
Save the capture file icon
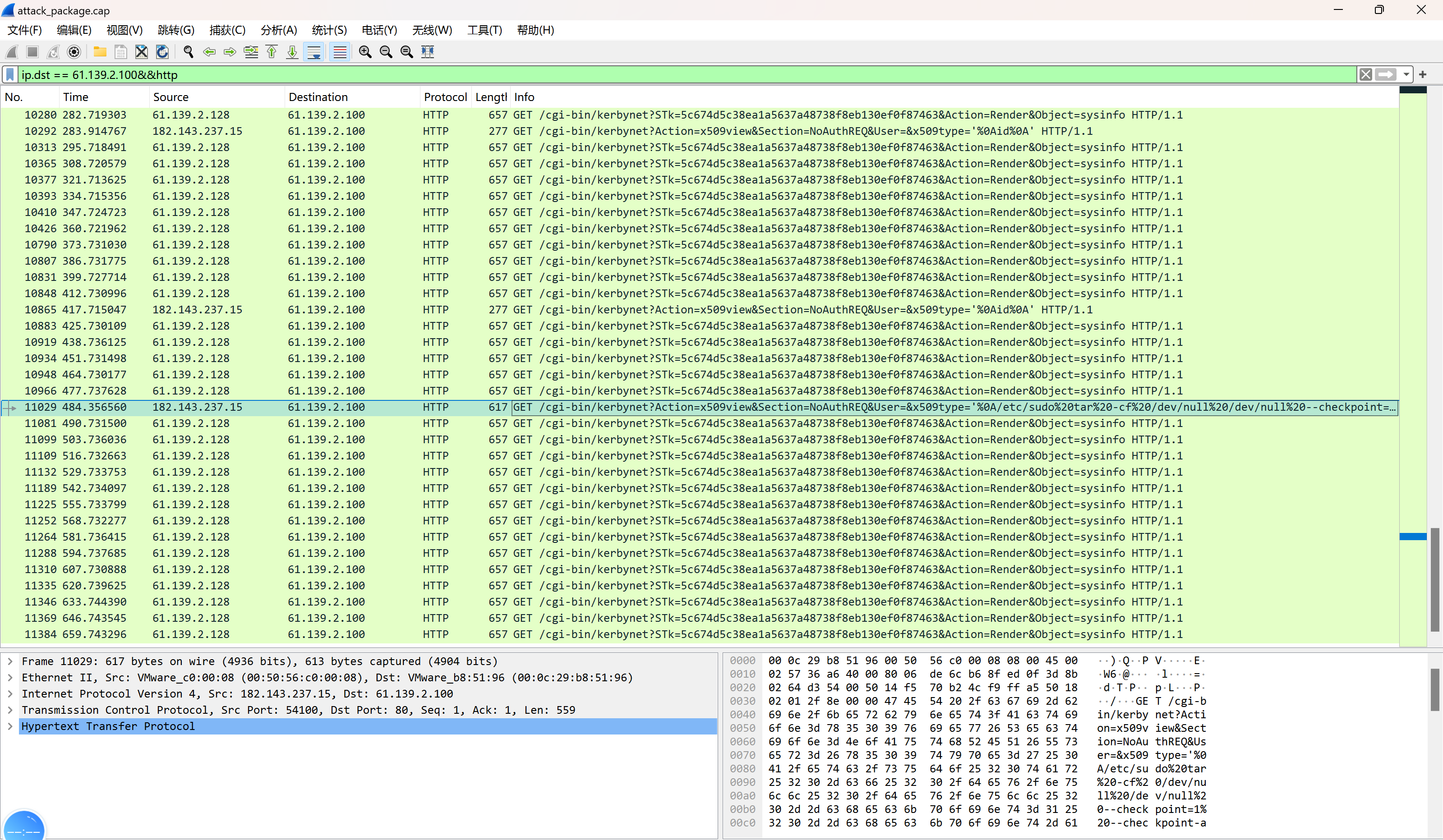[x=121, y=52]
